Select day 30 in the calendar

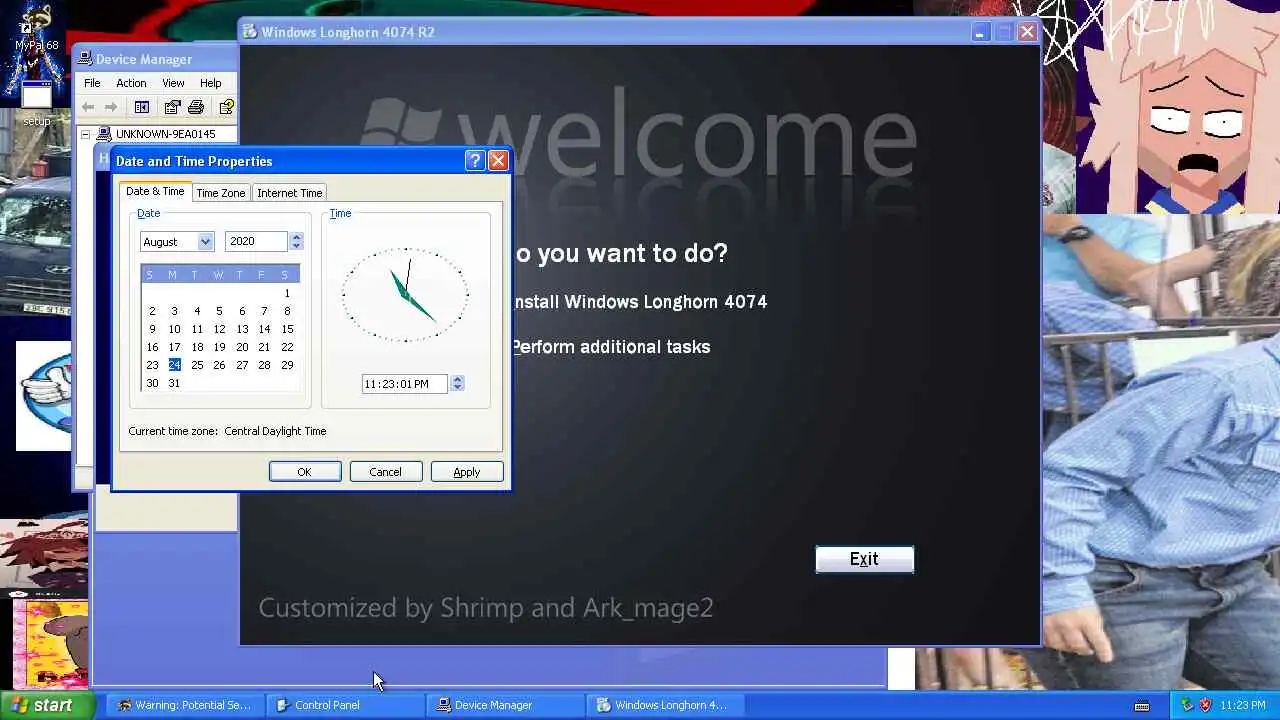click(152, 383)
